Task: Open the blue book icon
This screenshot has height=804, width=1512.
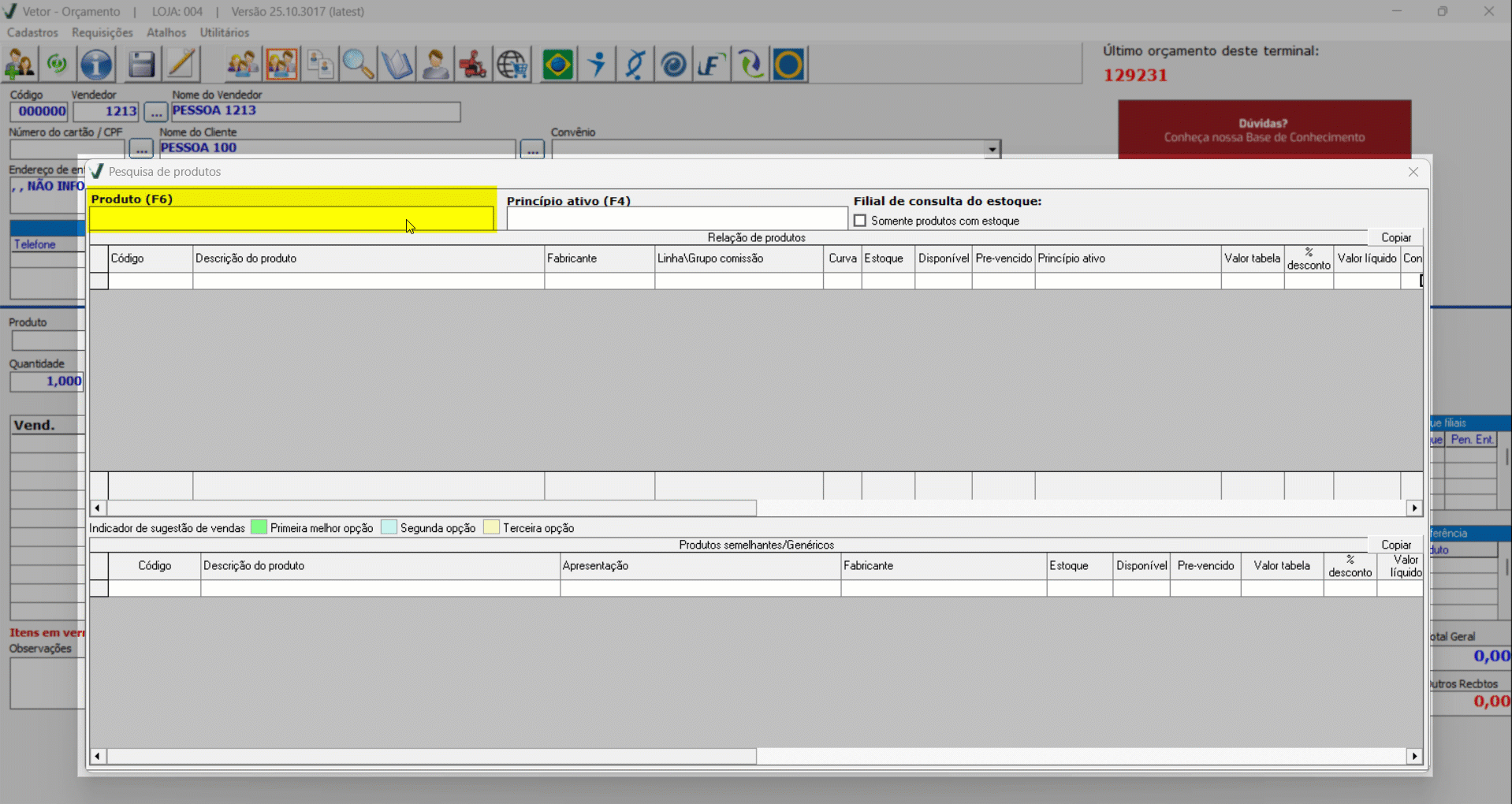Action: pos(397,65)
